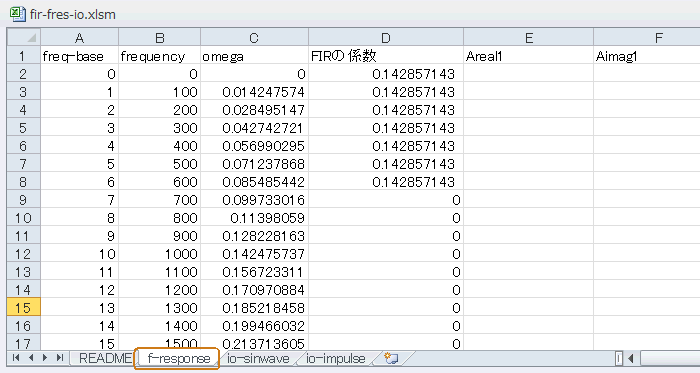Click next sheet navigation arrow
Screen dimensions: 700x373
pyautogui.click(x=45, y=358)
